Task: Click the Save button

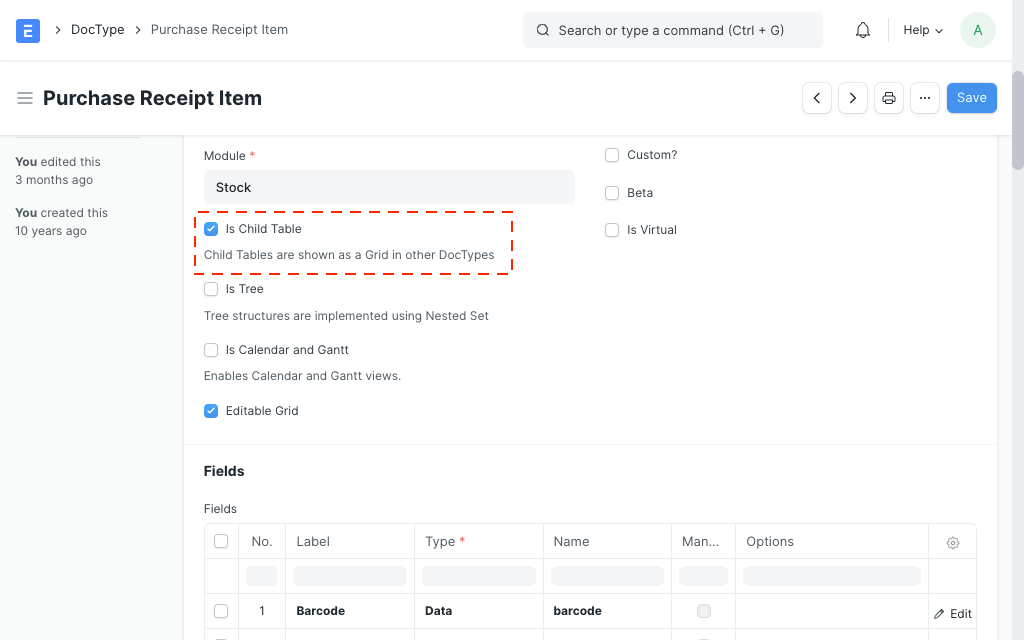Action: [x=971, y=98]
